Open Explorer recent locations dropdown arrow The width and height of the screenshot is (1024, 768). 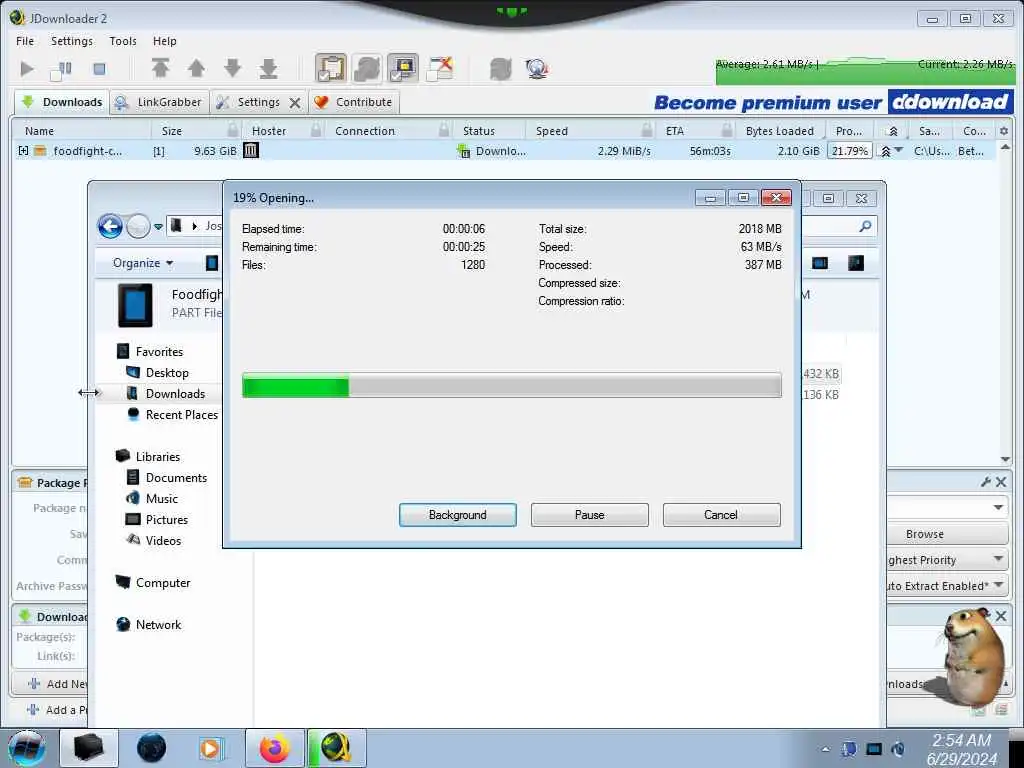click(x=158, y=227)
